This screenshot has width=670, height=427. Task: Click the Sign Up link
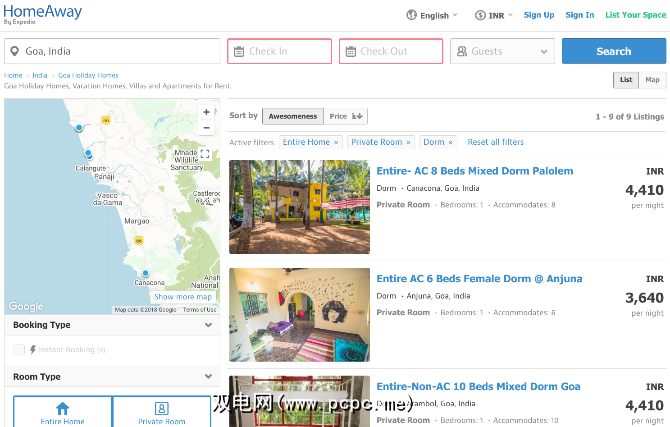coord(539,15)
